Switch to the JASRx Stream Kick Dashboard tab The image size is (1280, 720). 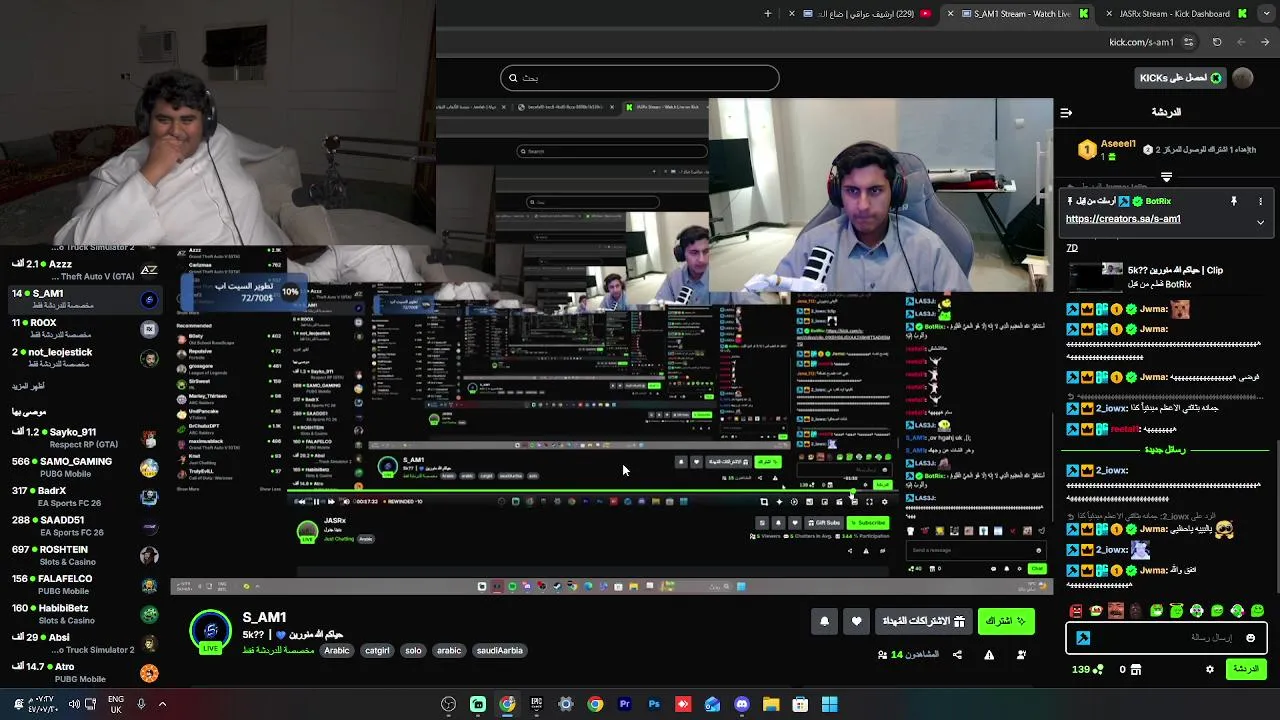pos(1176,14)
